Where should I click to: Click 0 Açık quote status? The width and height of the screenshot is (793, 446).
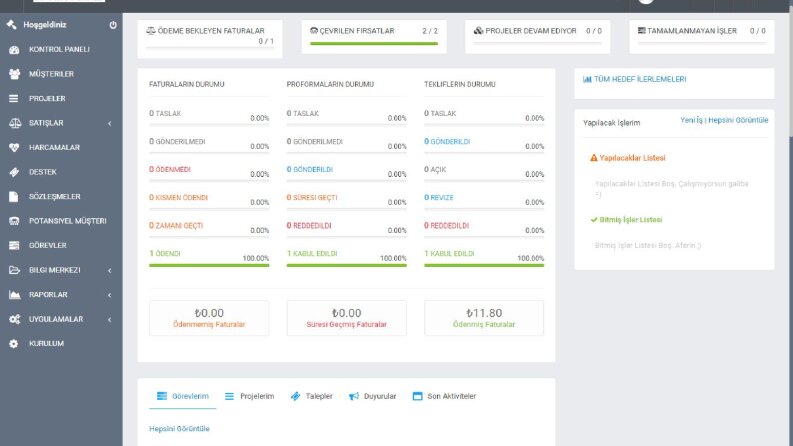(435, 169)
